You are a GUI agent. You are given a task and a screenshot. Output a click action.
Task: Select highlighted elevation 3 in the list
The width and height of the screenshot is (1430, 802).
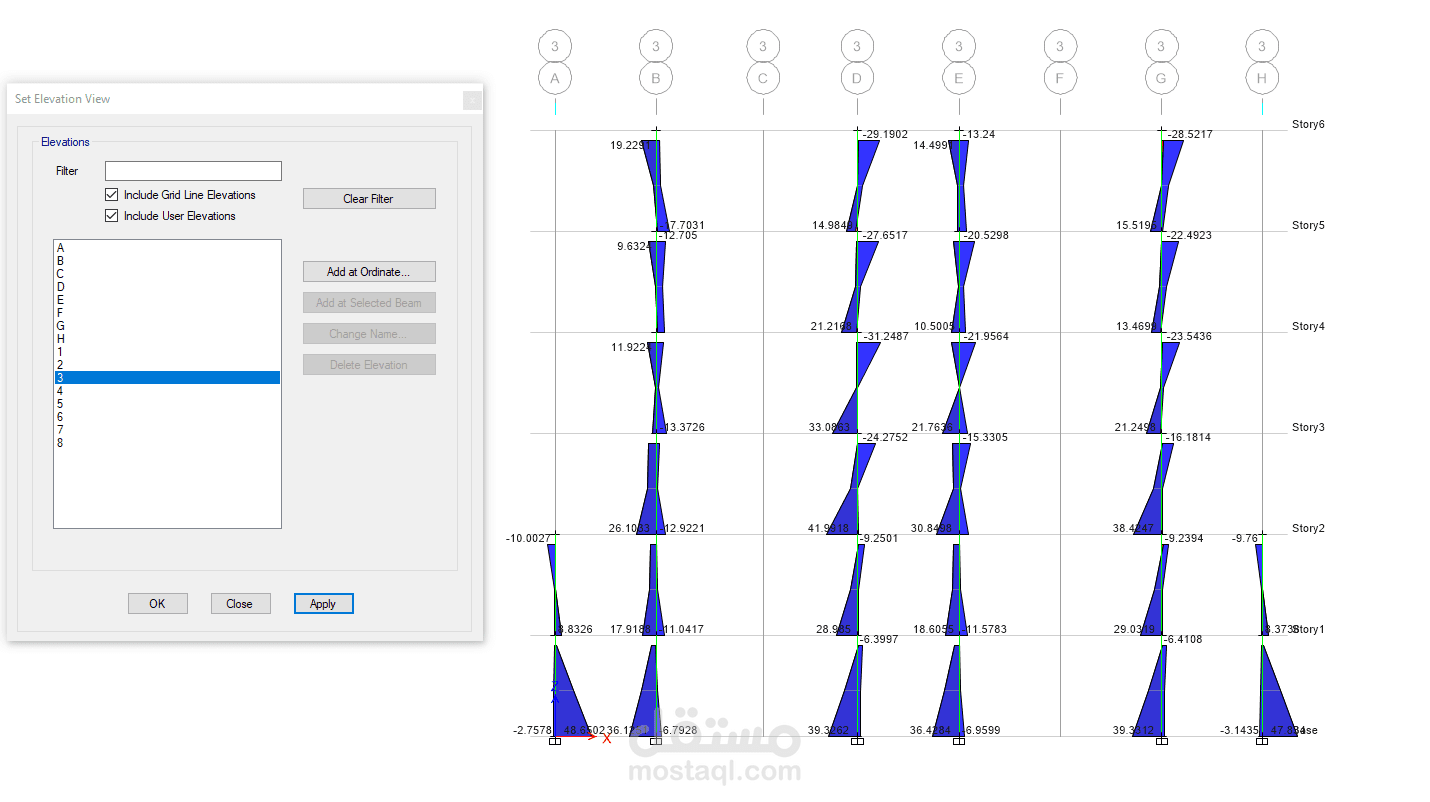[167, 378]
